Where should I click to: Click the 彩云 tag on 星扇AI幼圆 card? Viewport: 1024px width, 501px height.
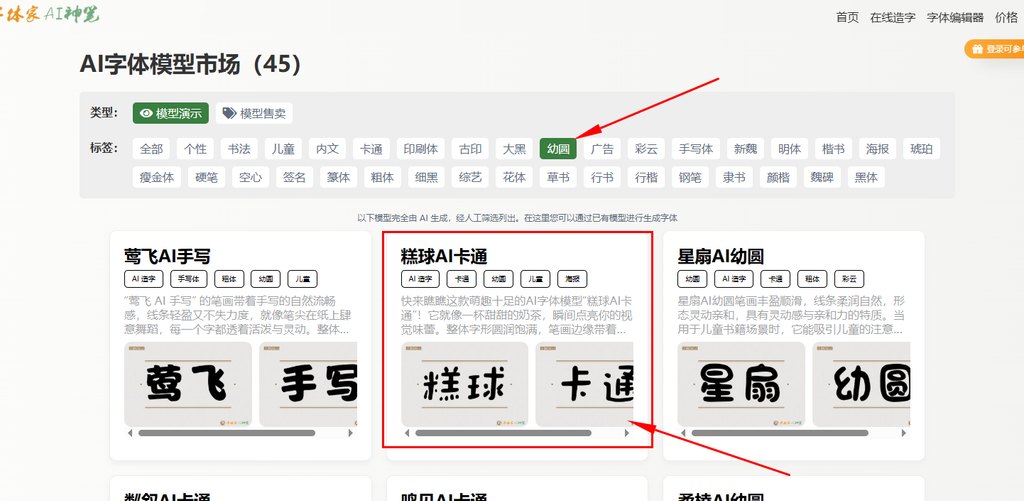850,279
